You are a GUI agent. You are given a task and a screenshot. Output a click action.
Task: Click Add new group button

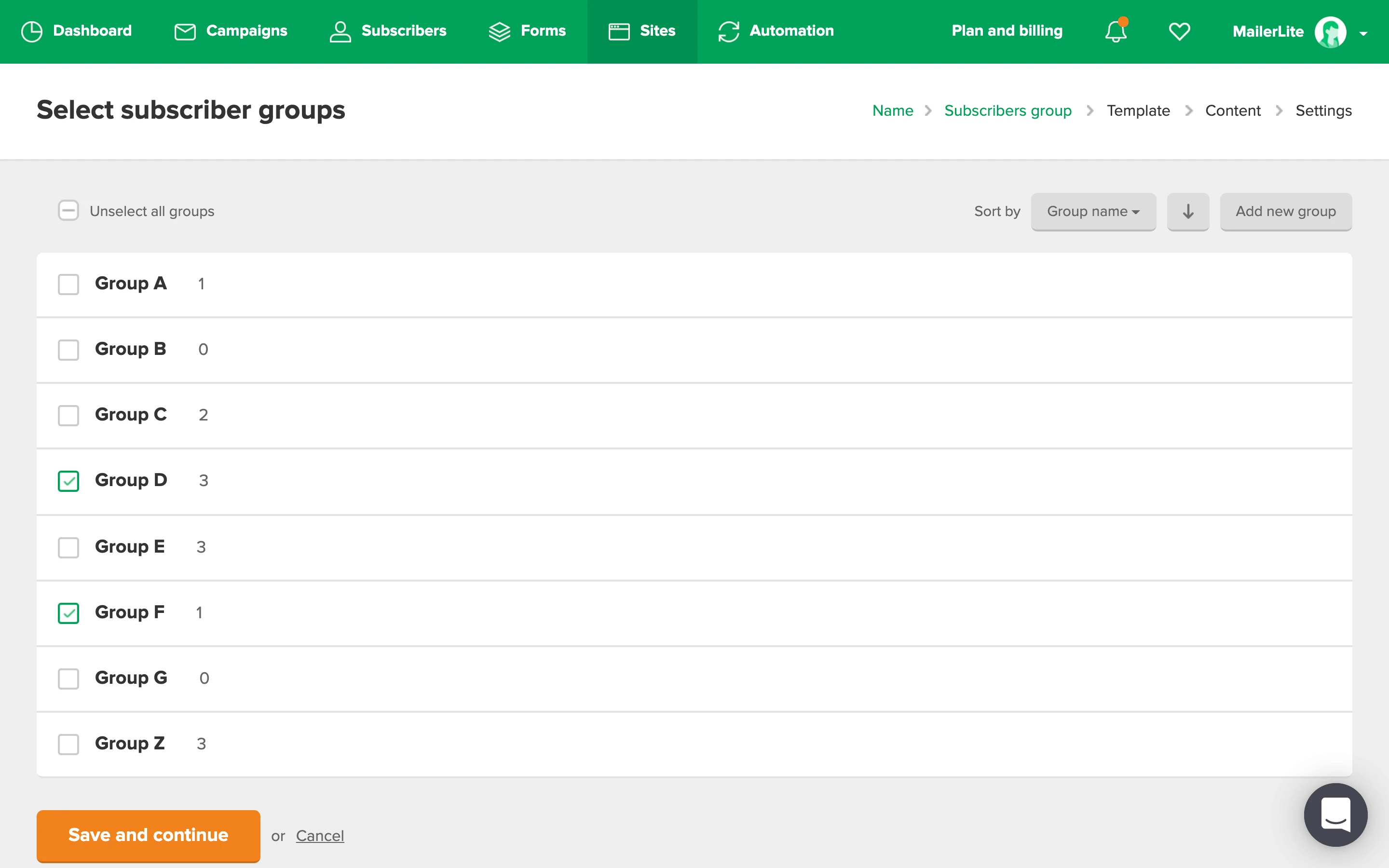tap(1285, 211)
